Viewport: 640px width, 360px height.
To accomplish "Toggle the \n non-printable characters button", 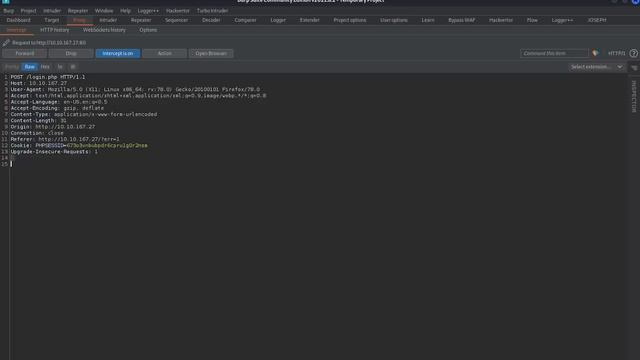I will [x=60, y=67].
